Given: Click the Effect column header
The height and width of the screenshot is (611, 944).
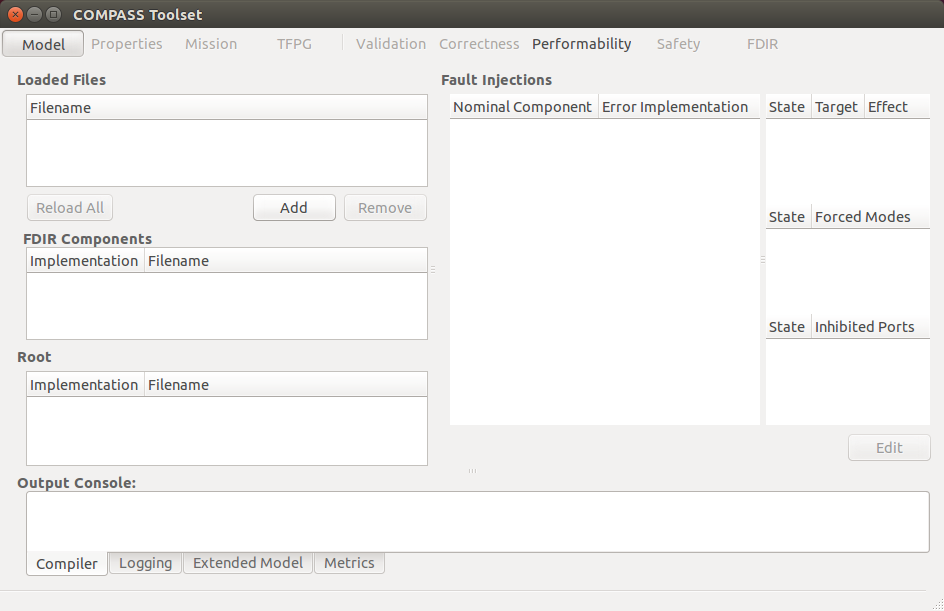Looking at the screenshot, I should coord(897,107).
